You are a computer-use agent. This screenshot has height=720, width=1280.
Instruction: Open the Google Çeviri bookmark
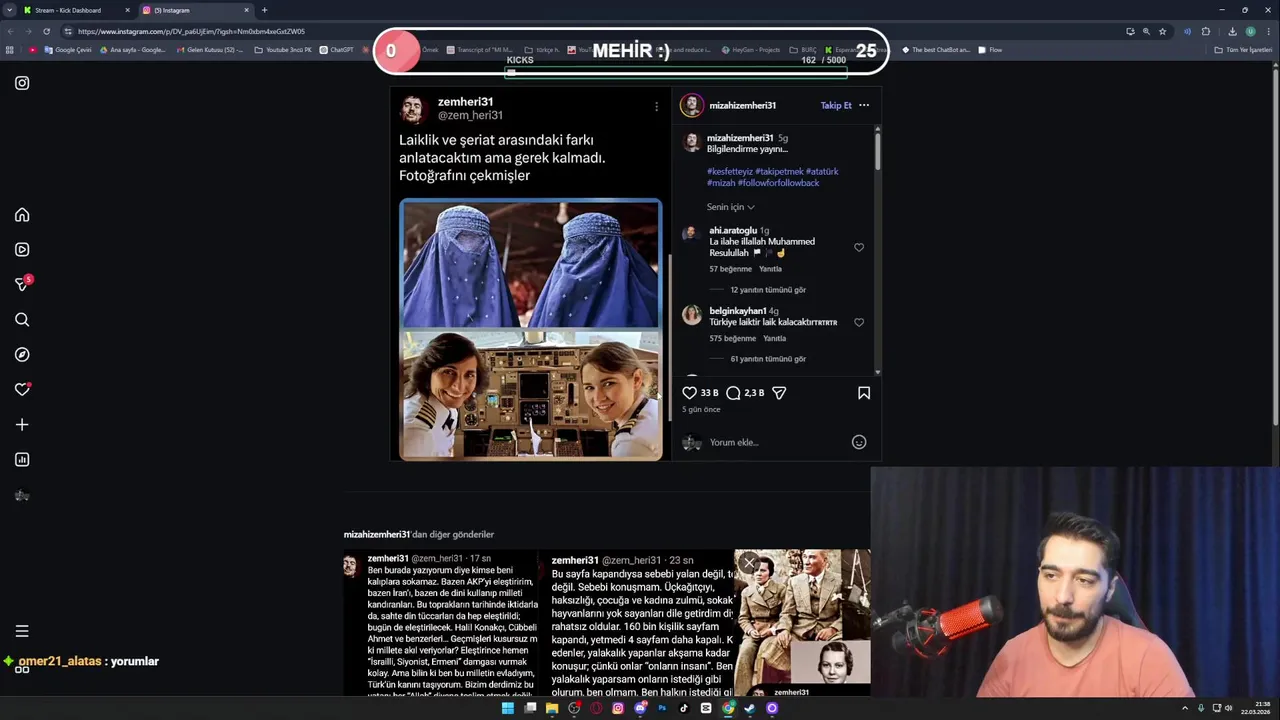point(68,50)
